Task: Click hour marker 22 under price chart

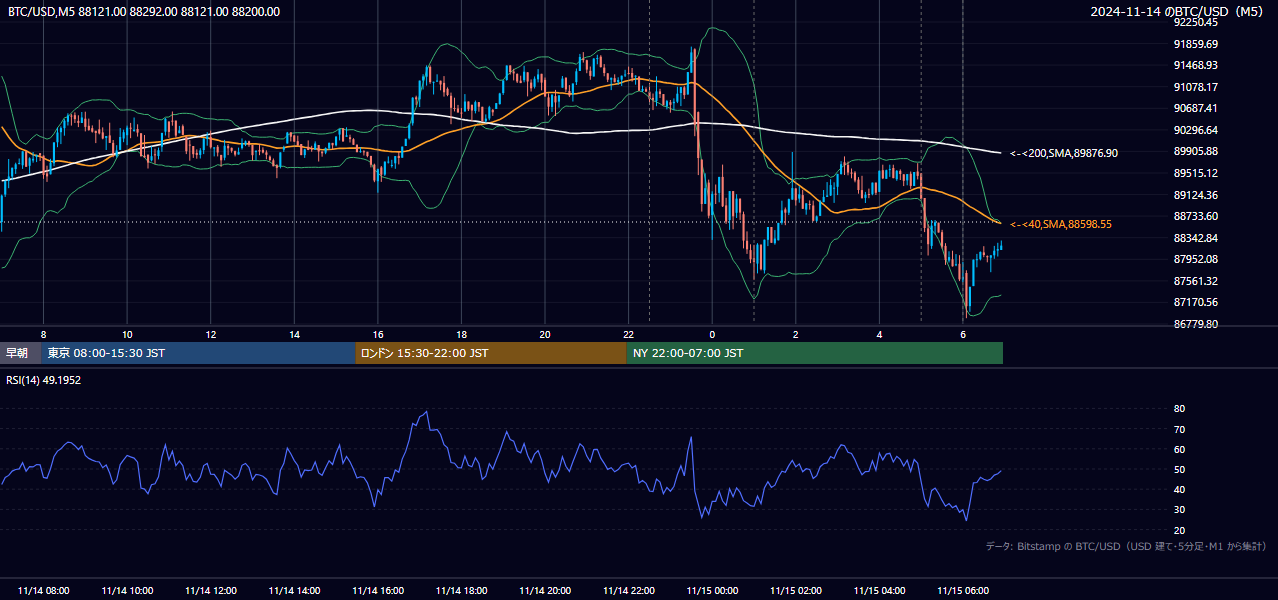Action: coord(629,334)
